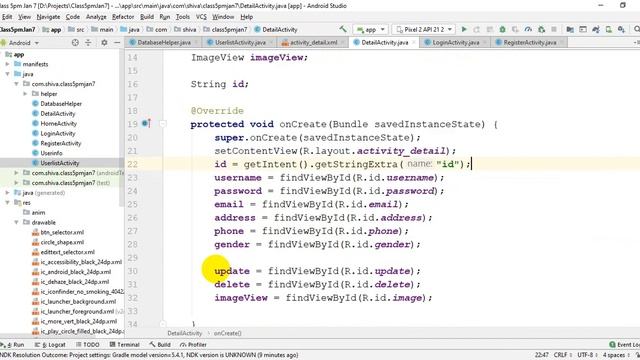Image resolution: width=640 pixels, height=360 pixels.
Task: Open the Pixel 2 API 21 device dropdown
Action: pyautogui.click(x=424, y=29)
